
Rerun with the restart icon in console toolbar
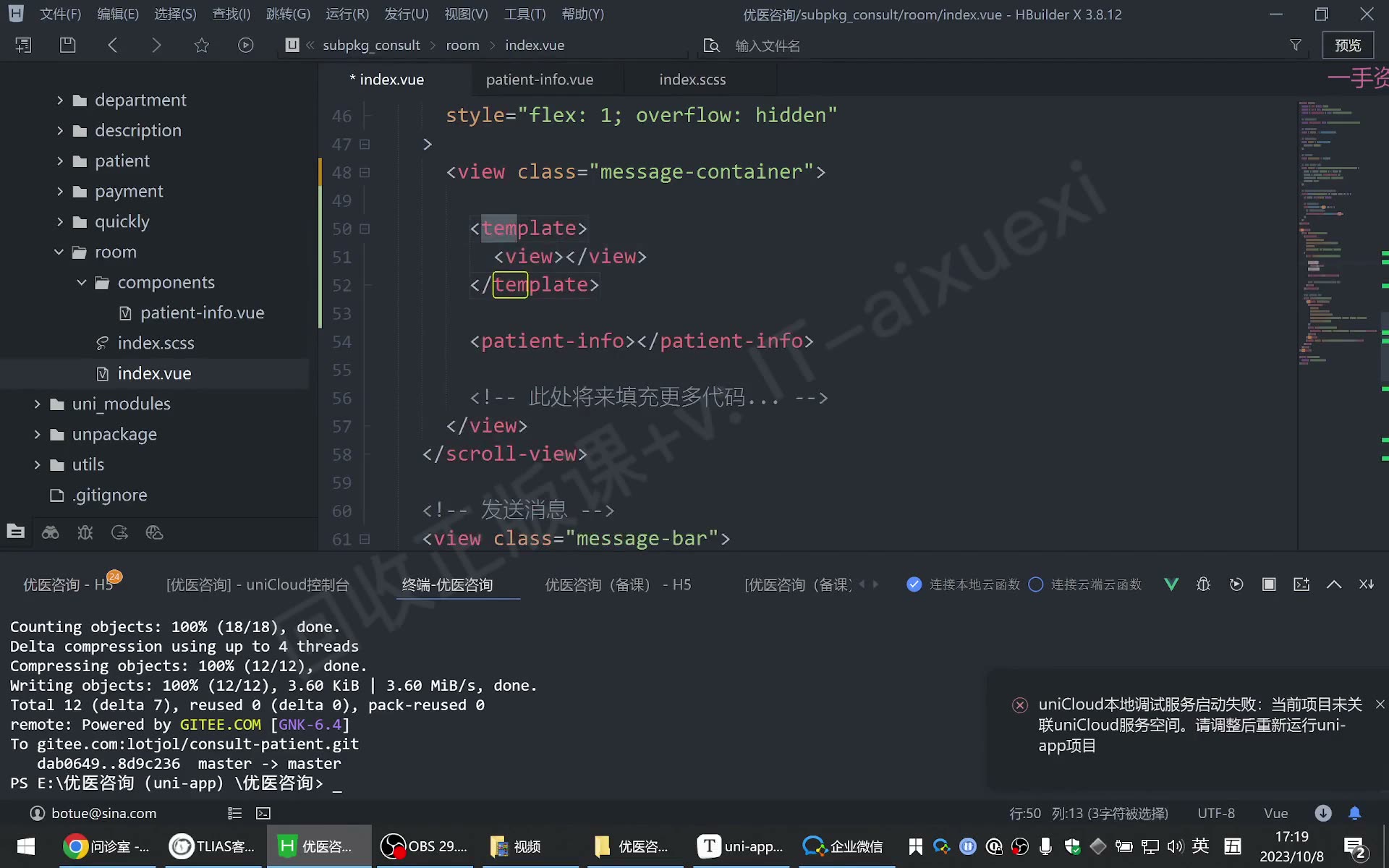coord(1236,584)
